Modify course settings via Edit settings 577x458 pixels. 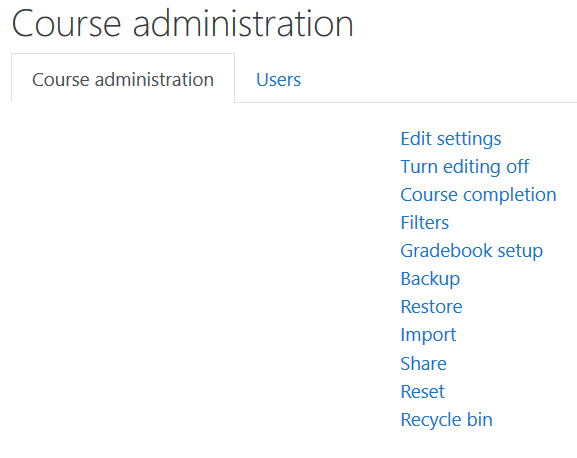click(451, 139)
